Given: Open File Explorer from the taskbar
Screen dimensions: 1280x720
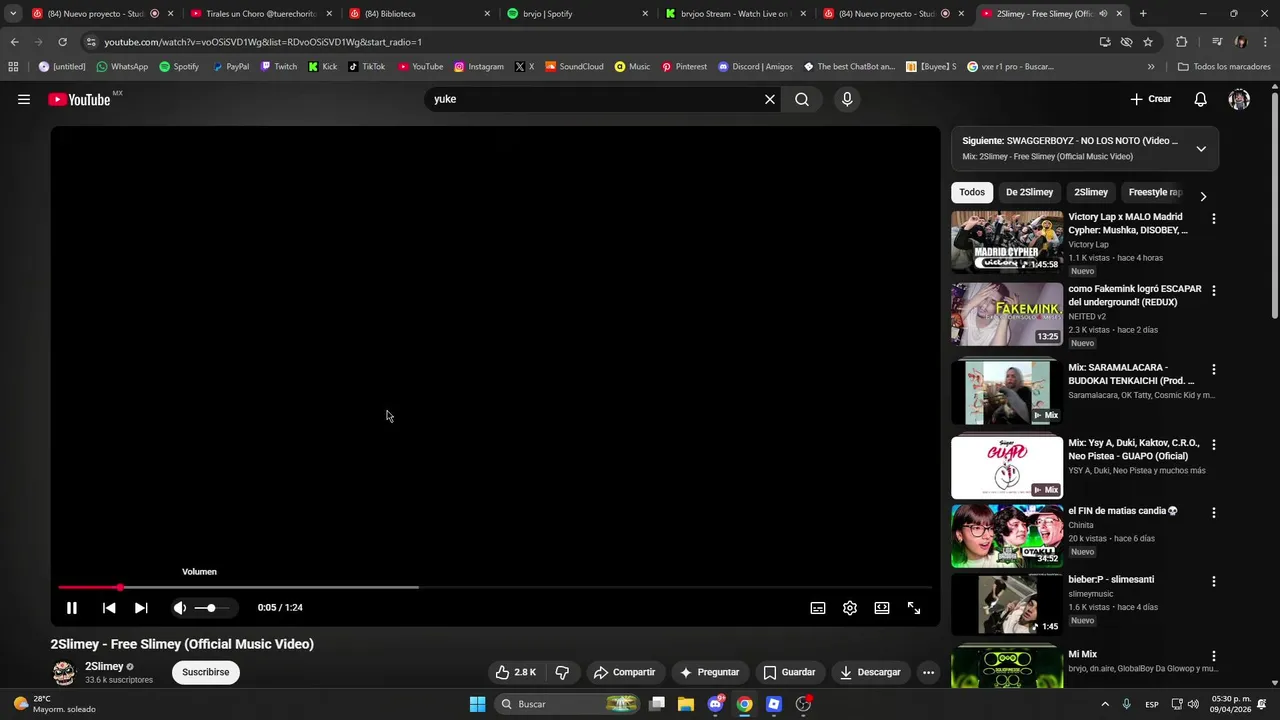Looking at the screenshot, I should point(686,704).
